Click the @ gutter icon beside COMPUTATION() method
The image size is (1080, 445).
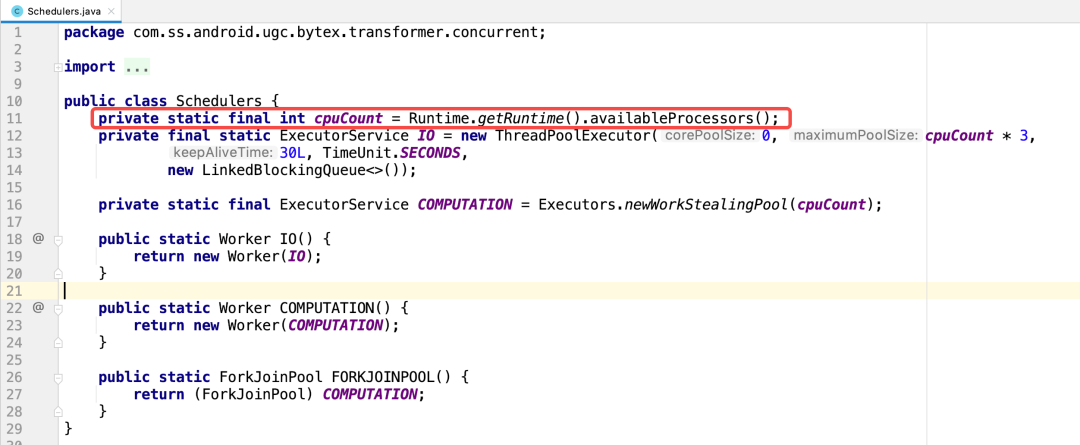tap(38, 307)
